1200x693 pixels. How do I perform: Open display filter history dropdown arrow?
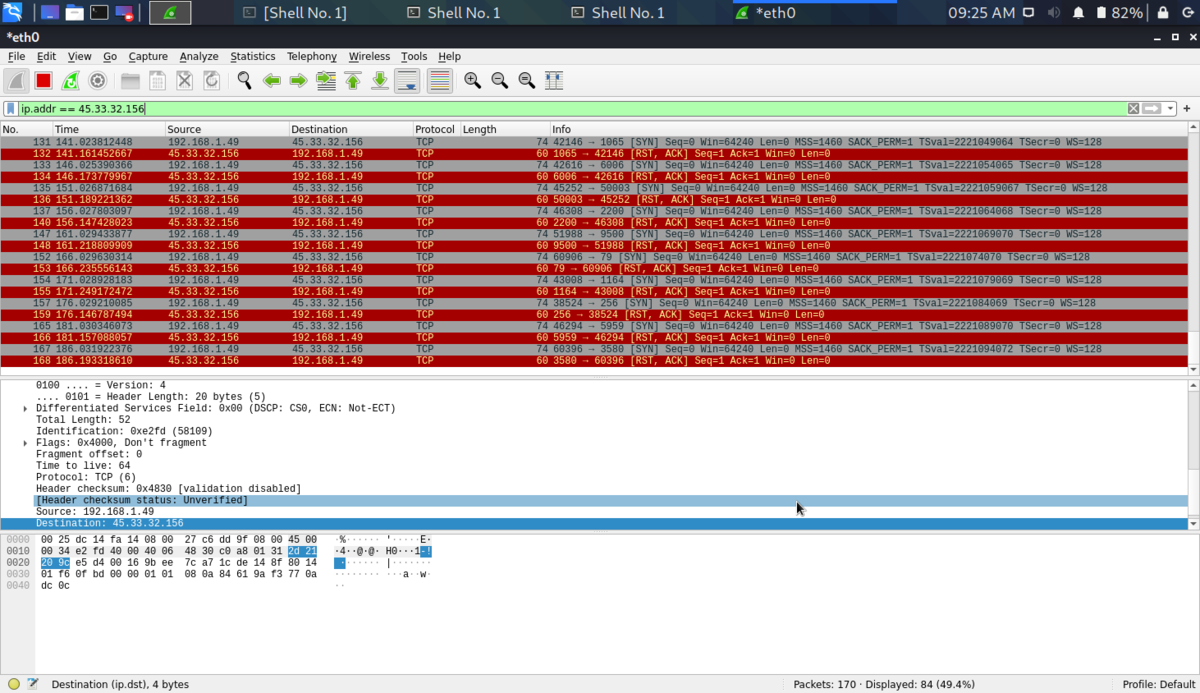1170,108
